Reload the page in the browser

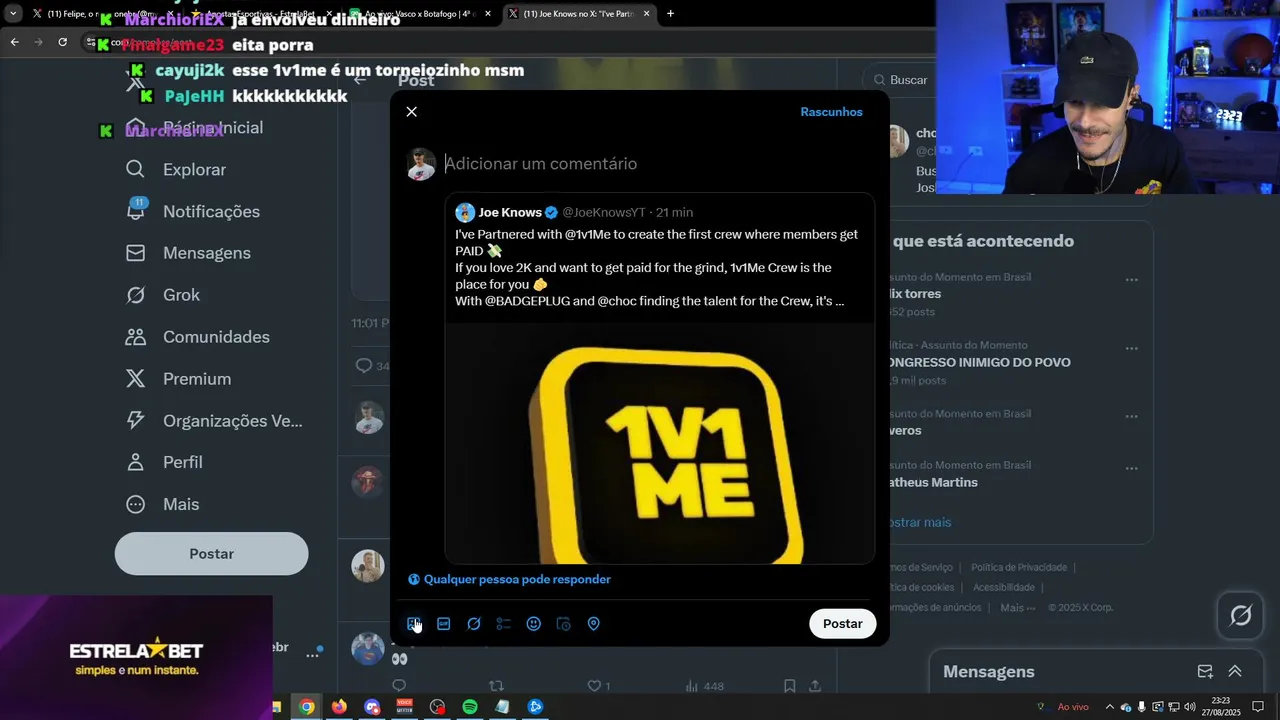click(62, 42)
